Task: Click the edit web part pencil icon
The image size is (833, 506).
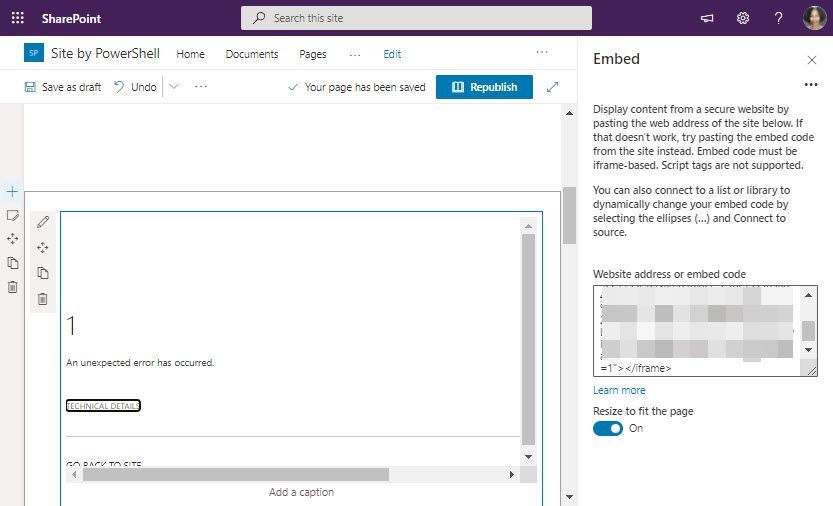Action: (43, 222)
